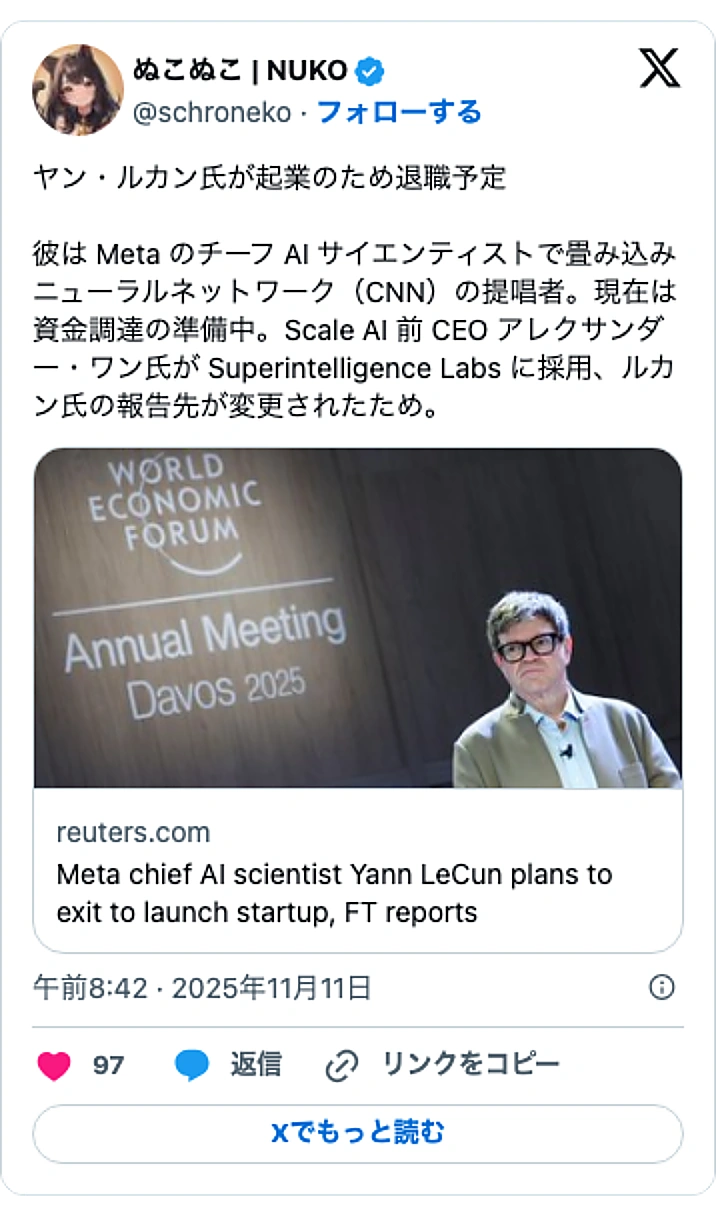Click the 返信 reply button
The height and width of the screenshot is (1216, 716).
tap(255, 1065)
